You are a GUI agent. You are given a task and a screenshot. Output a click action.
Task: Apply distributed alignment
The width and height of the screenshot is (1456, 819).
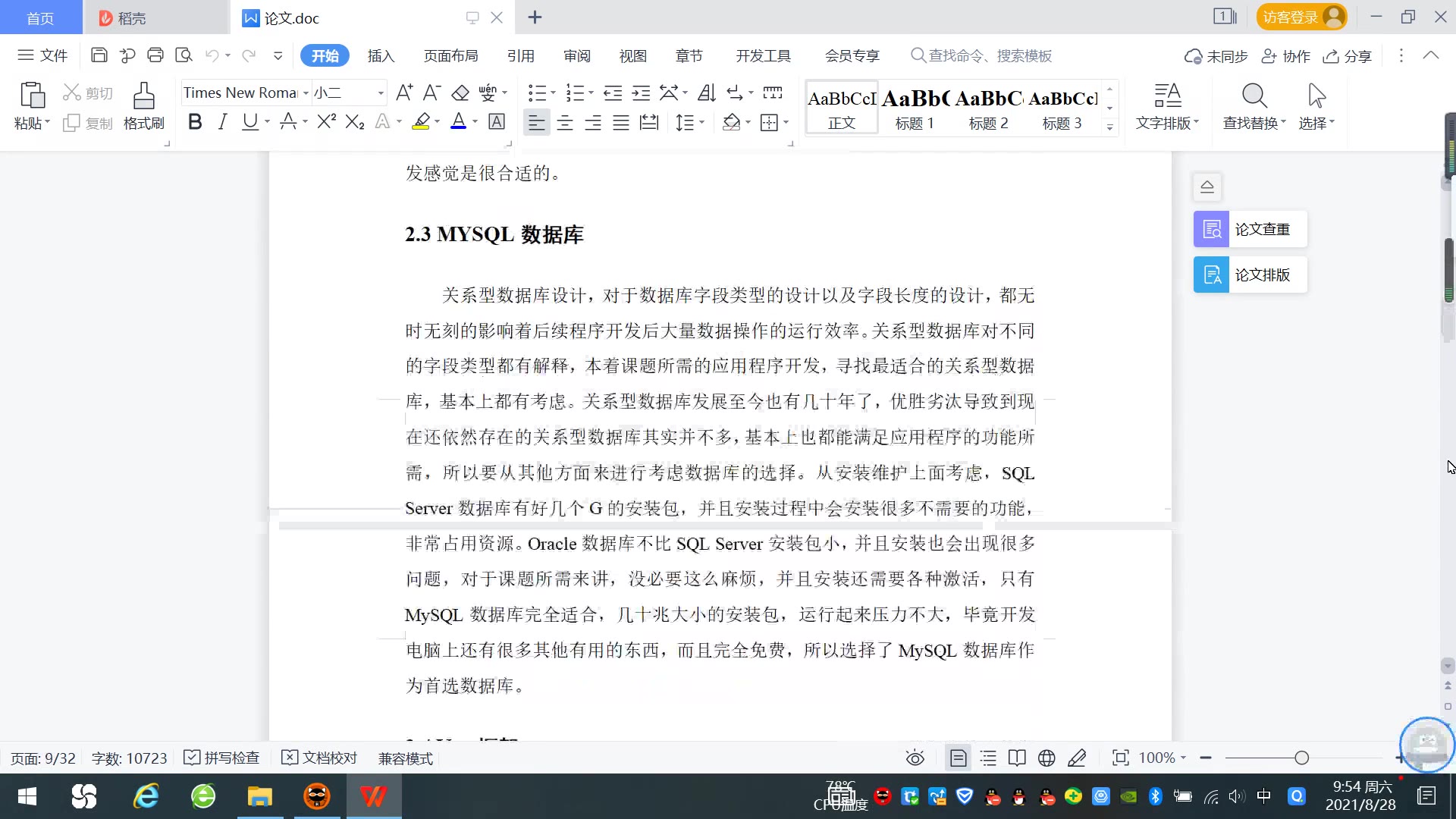(649, 122)
